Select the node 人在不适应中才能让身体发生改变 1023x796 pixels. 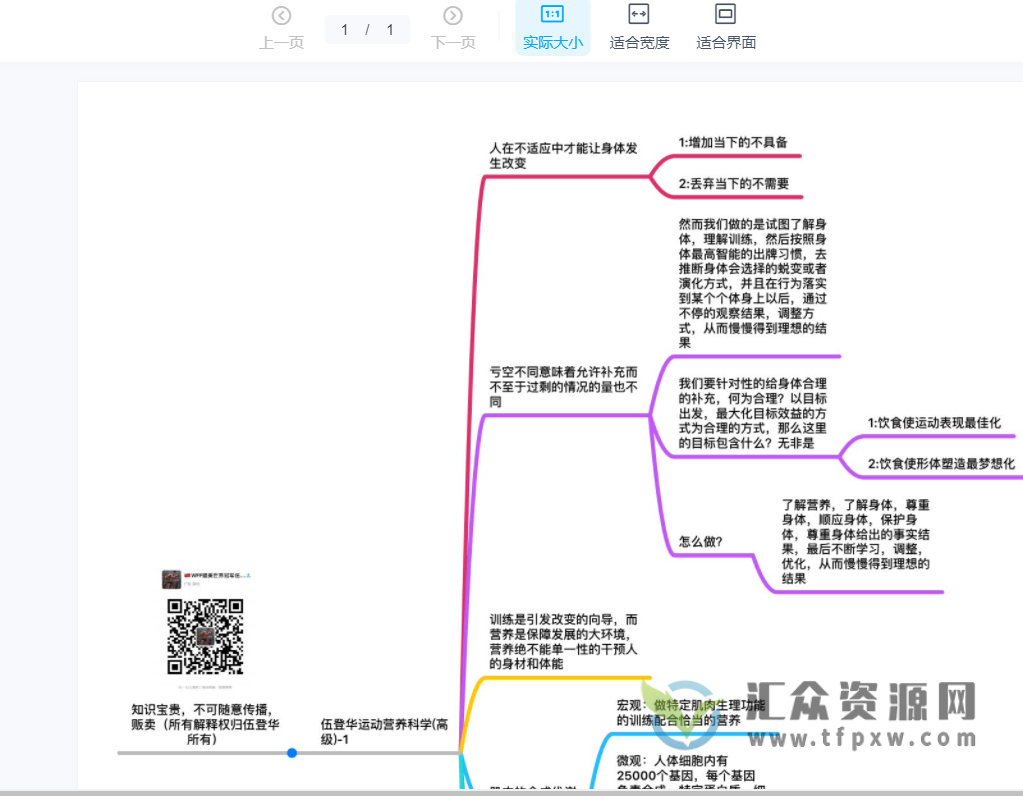click(563, 155)
